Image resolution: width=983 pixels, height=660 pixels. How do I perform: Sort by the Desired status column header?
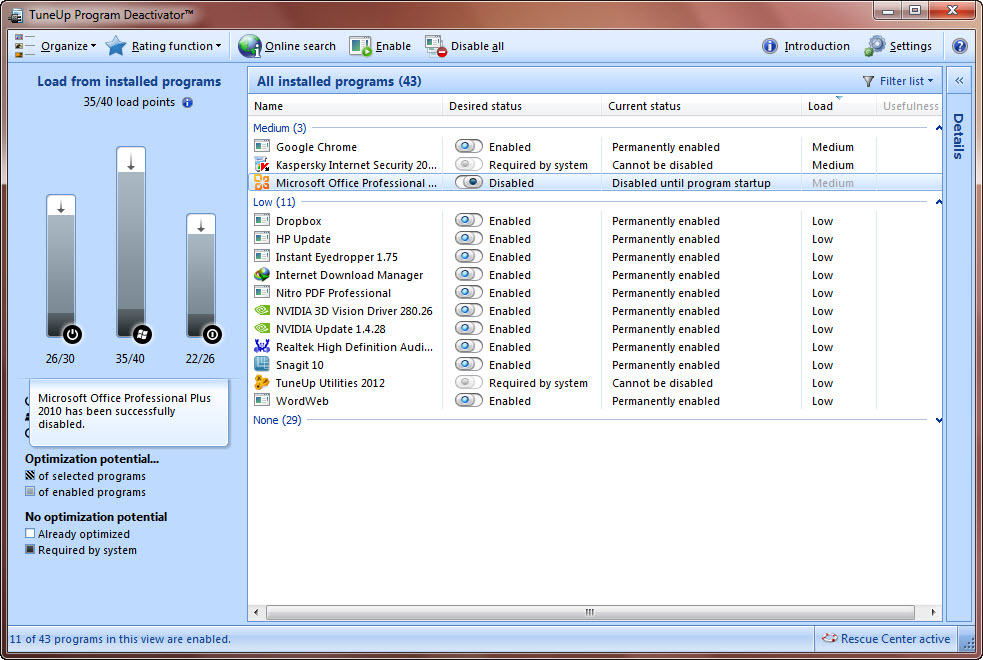522,106
